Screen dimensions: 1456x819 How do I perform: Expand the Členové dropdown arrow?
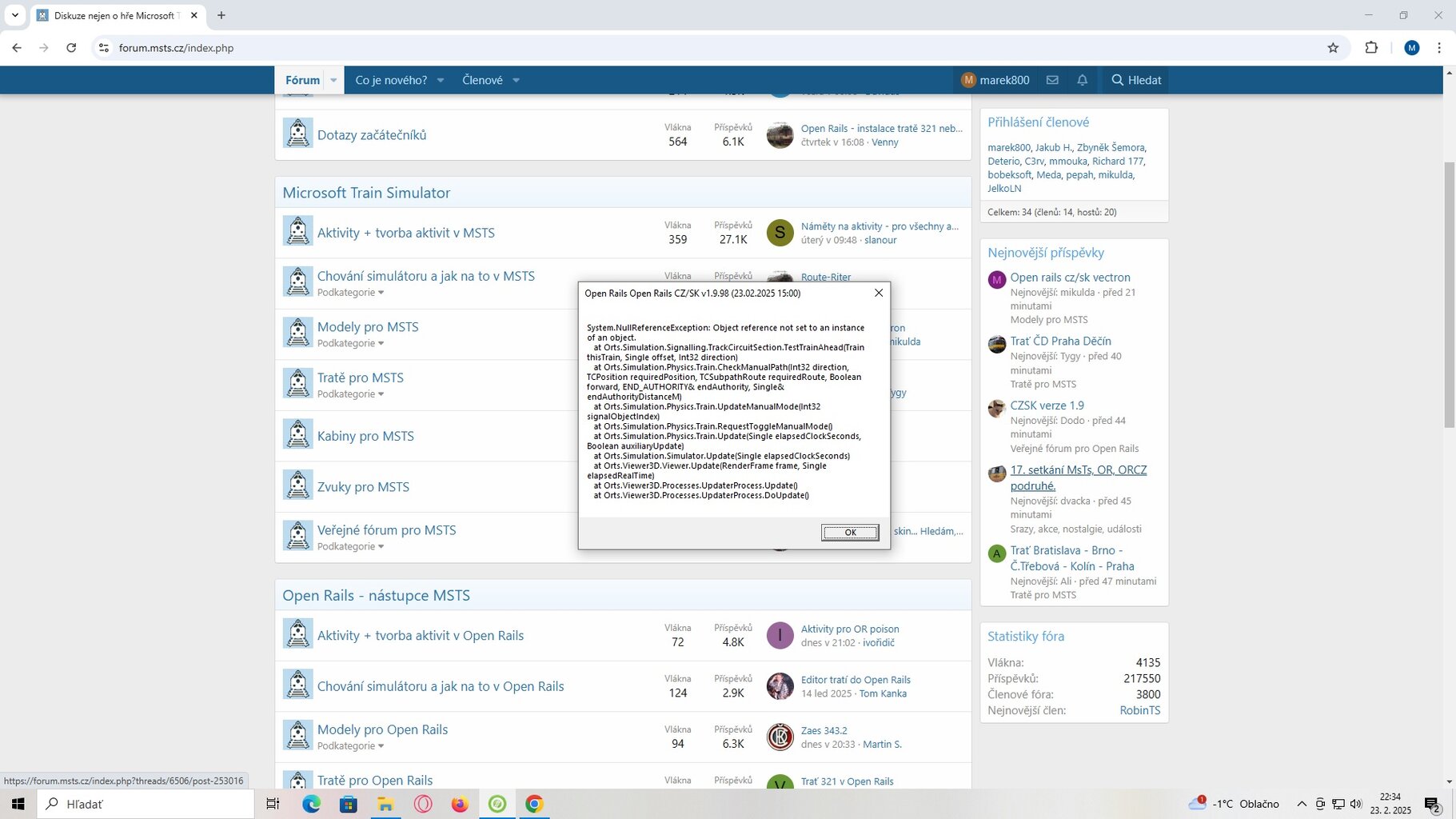click(x=517, y=80)
